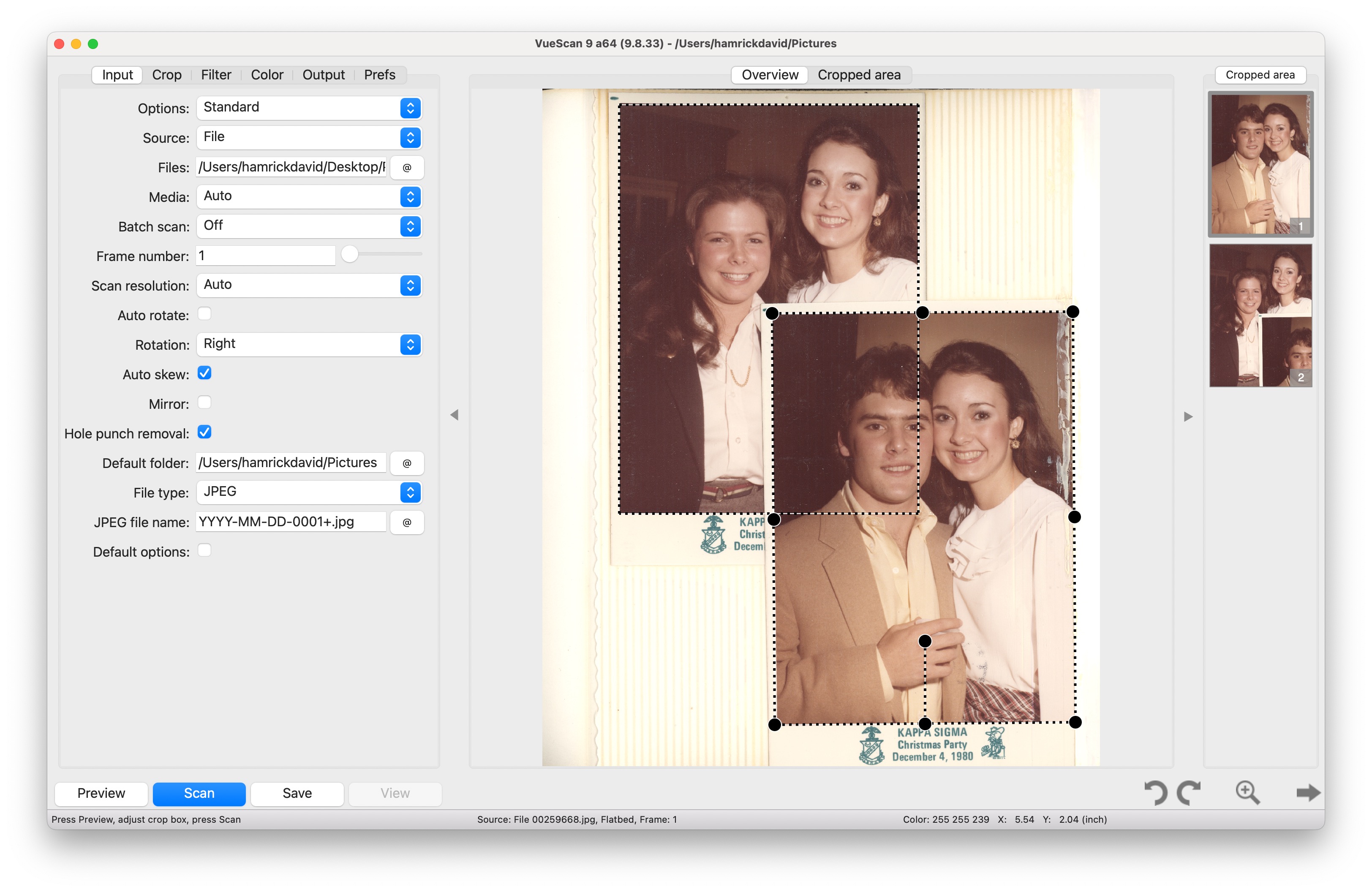Open the @ file browser next to Files
Image resolution: width=1372 pixels, height=892 pixels.
click(407, 168)
